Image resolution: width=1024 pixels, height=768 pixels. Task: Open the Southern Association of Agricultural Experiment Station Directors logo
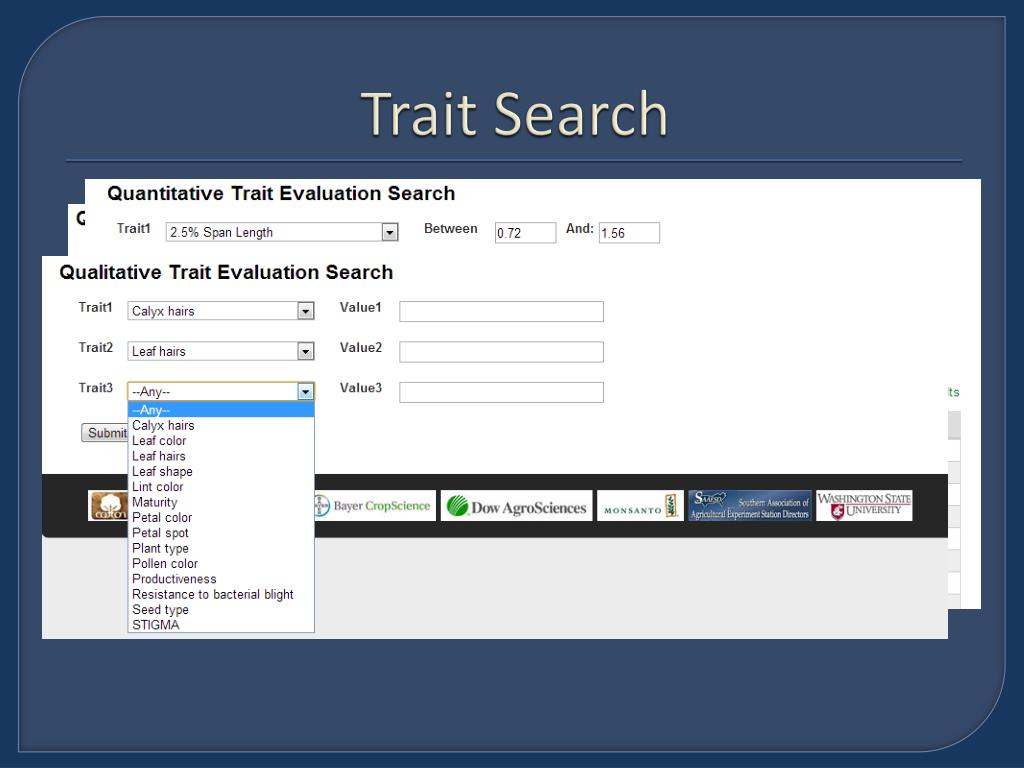[750, 505]
